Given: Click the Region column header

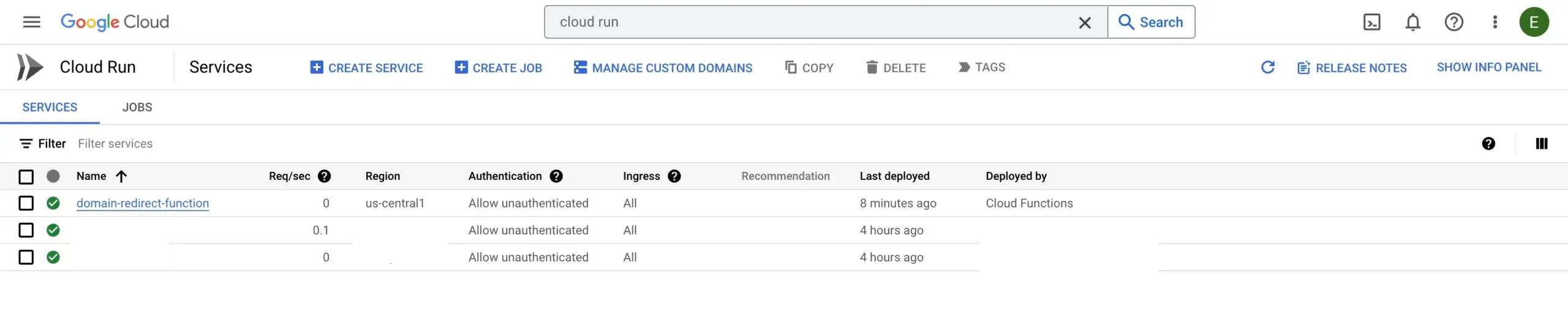Looking at the screenshot, I should (x=383, y=176).
